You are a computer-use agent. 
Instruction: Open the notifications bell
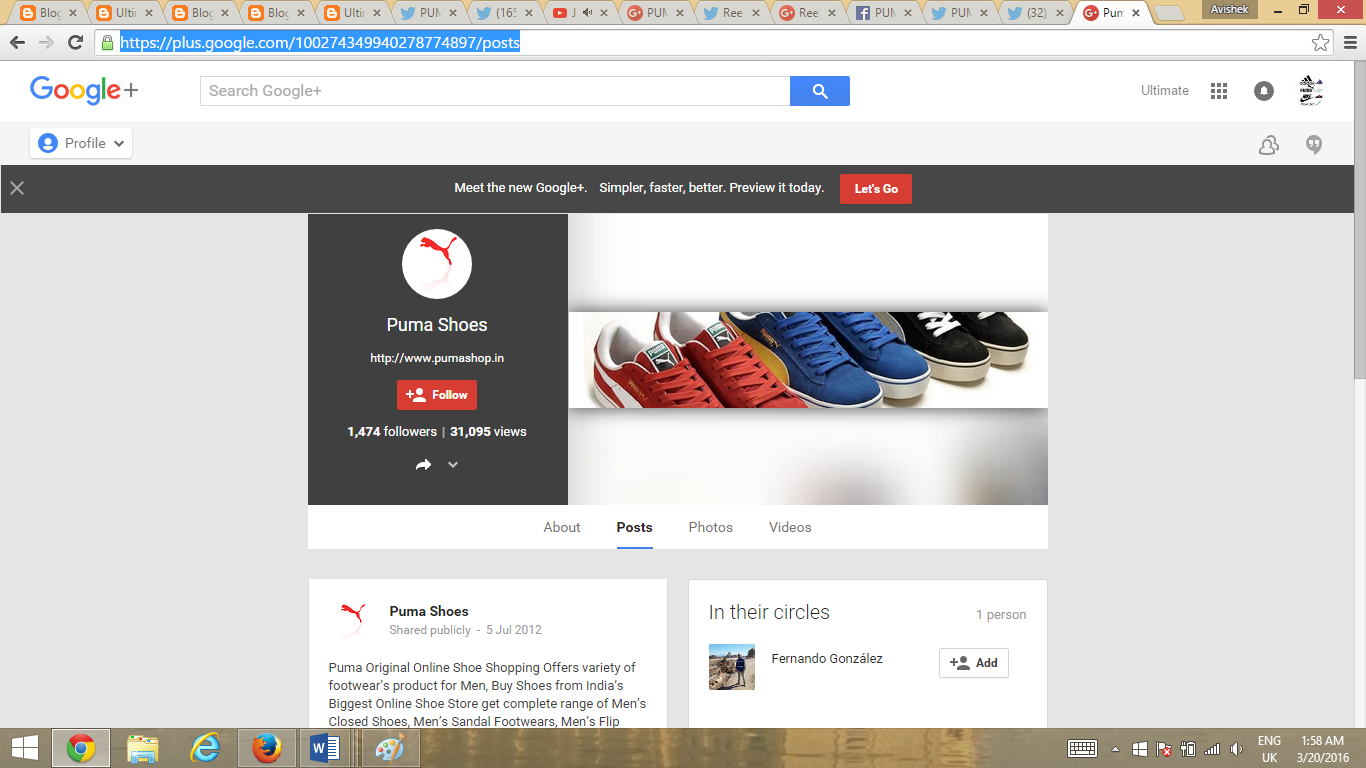tap(1263, 90)
